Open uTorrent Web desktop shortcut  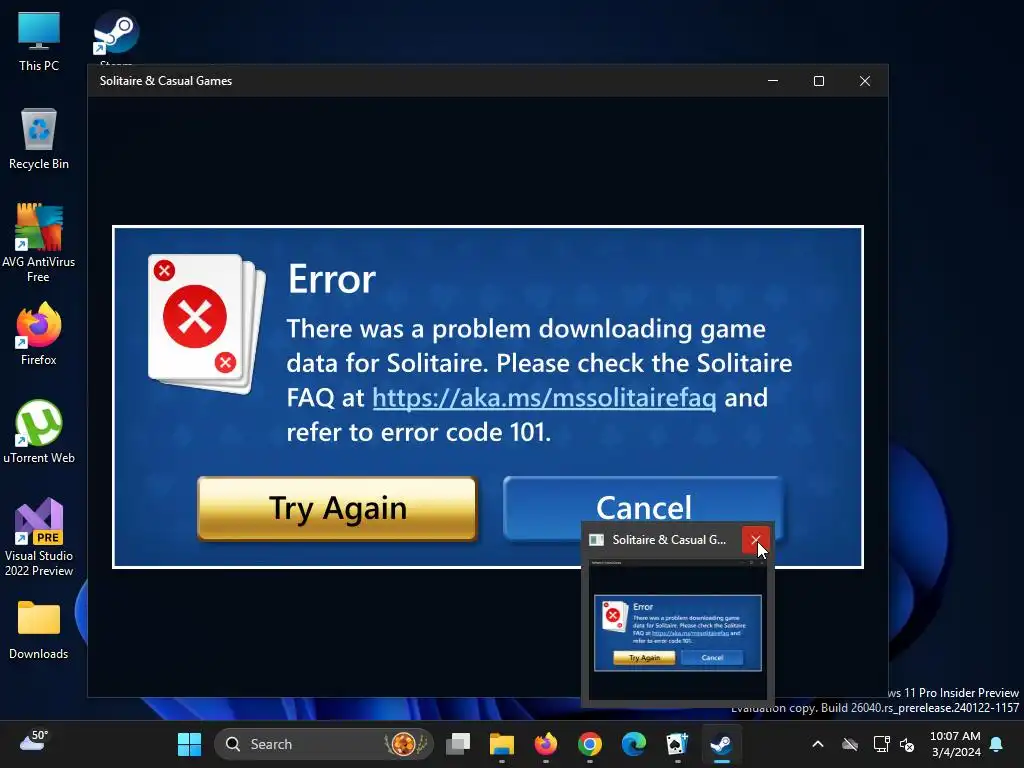pyautogui.click(x=39, y=432)
